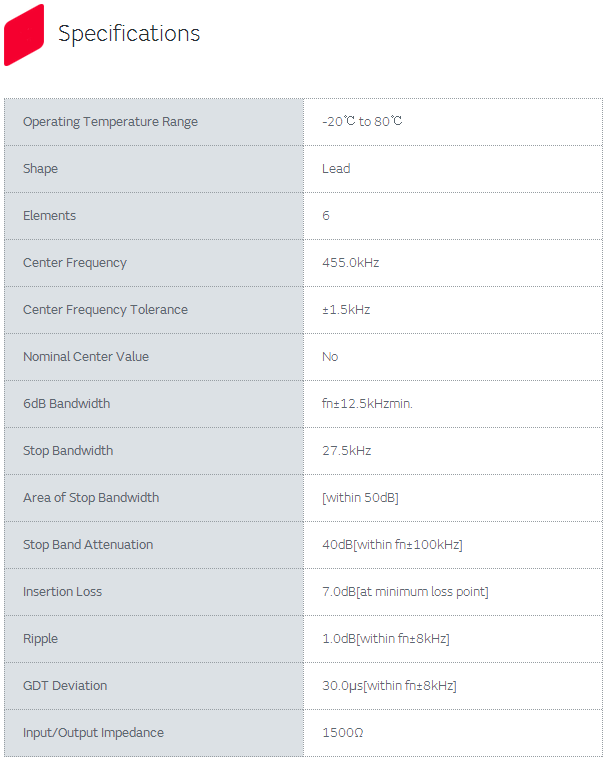The height and width of the screenshot is (760, 604).
Task: Select the 6dB Bandwidth label
Action: point(67,404)
